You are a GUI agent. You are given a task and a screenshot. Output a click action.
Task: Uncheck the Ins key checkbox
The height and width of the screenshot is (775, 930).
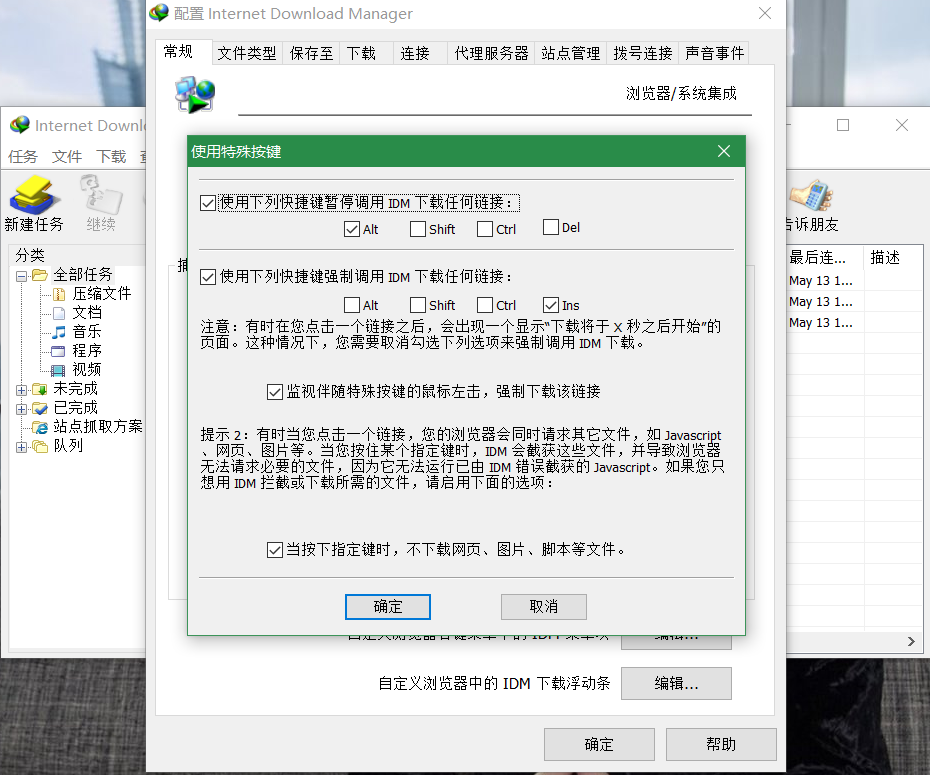(x=551, y=305)
